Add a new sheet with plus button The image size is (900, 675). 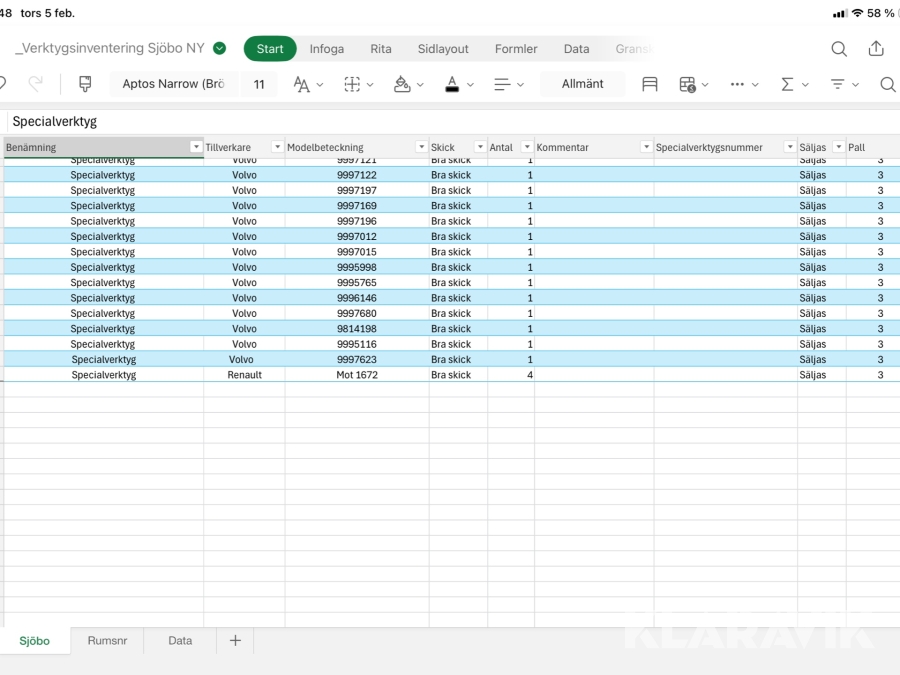(235, 641)
